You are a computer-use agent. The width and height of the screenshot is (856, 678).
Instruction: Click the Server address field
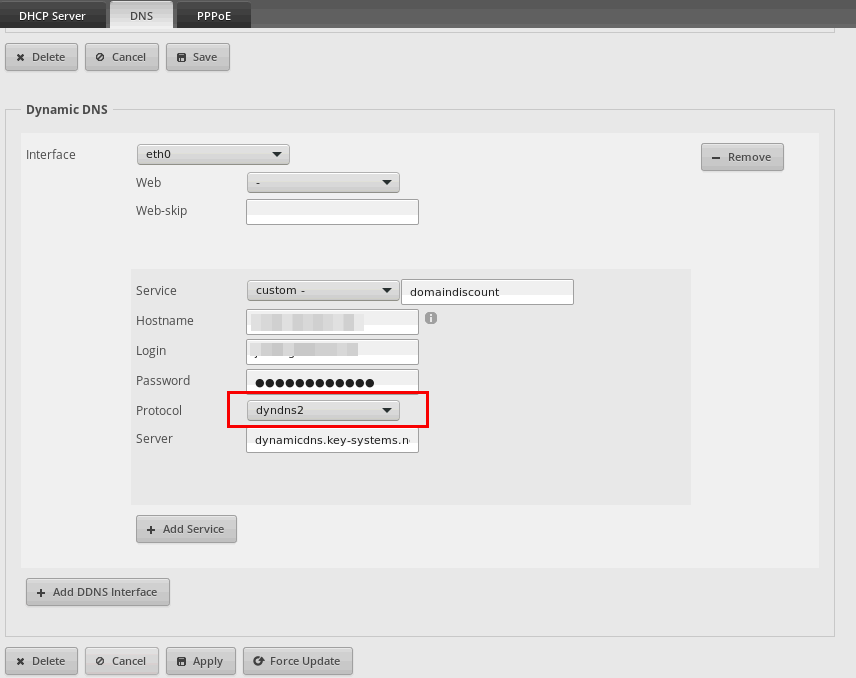(x=332, y=440)
